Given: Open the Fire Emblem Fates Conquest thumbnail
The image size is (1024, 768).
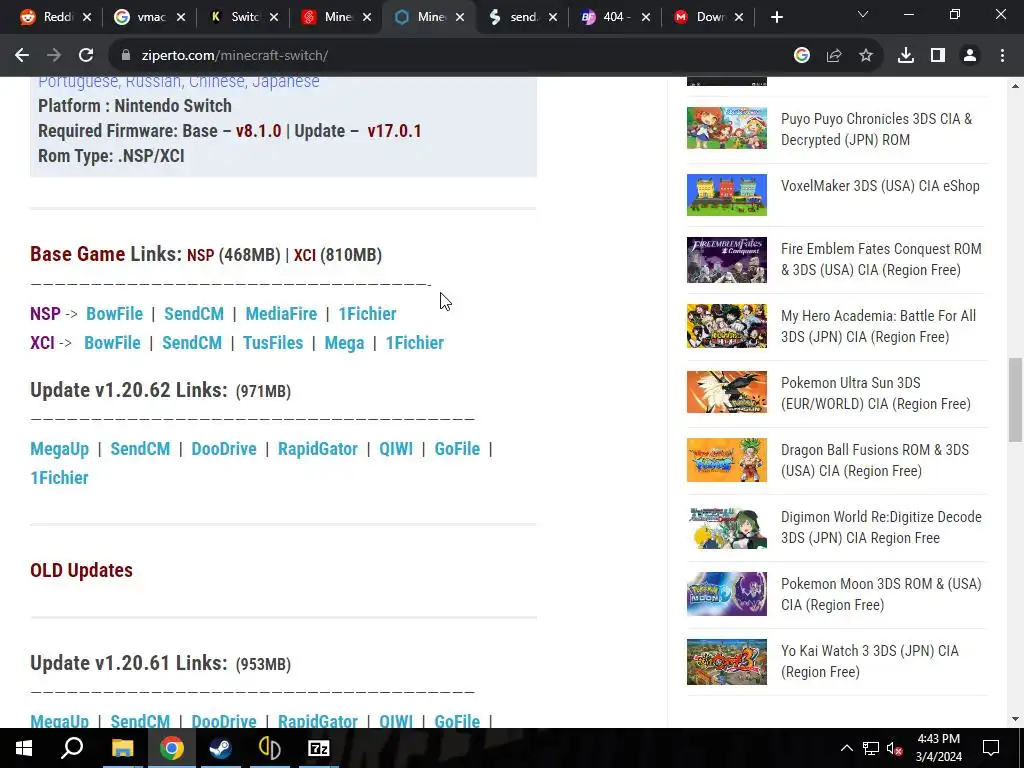Looking at the screenshot, I should point(727,260).
